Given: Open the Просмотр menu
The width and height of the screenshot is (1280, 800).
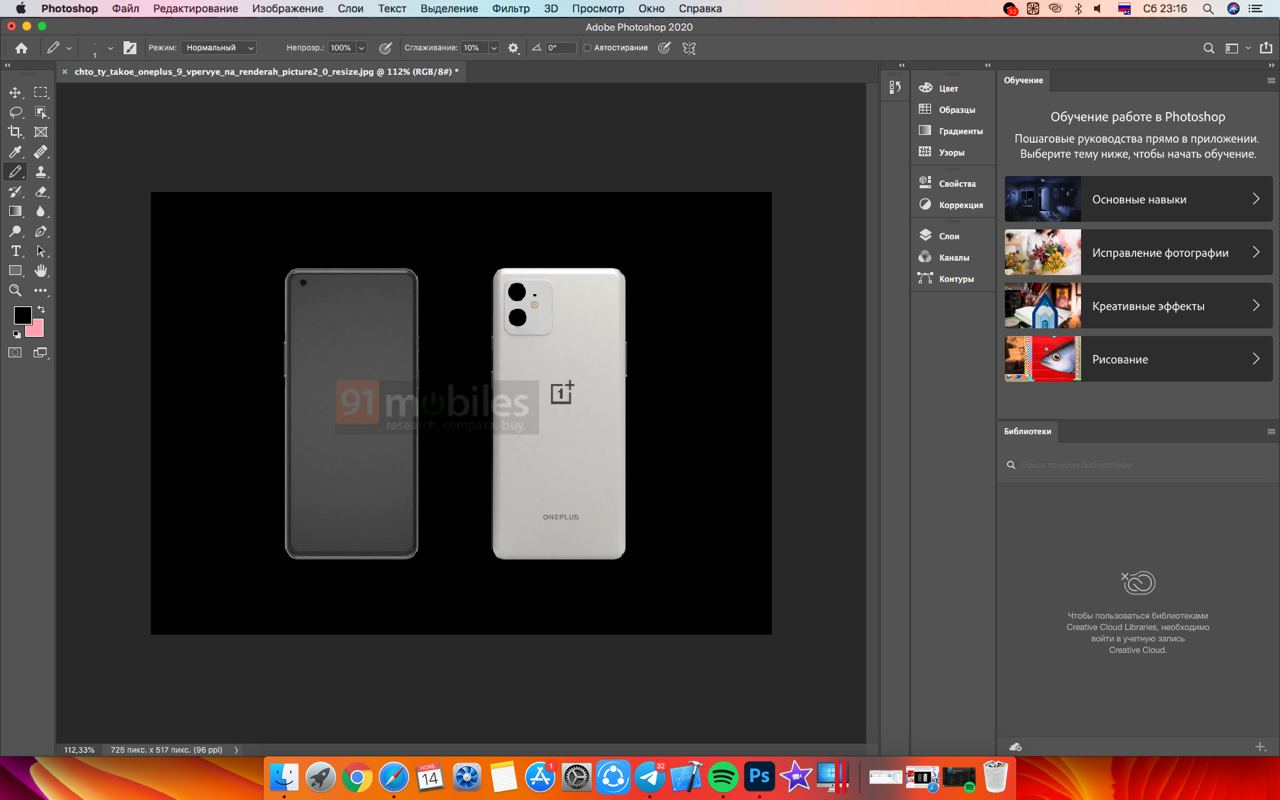Looking at the screenshot, I should 598,8.
